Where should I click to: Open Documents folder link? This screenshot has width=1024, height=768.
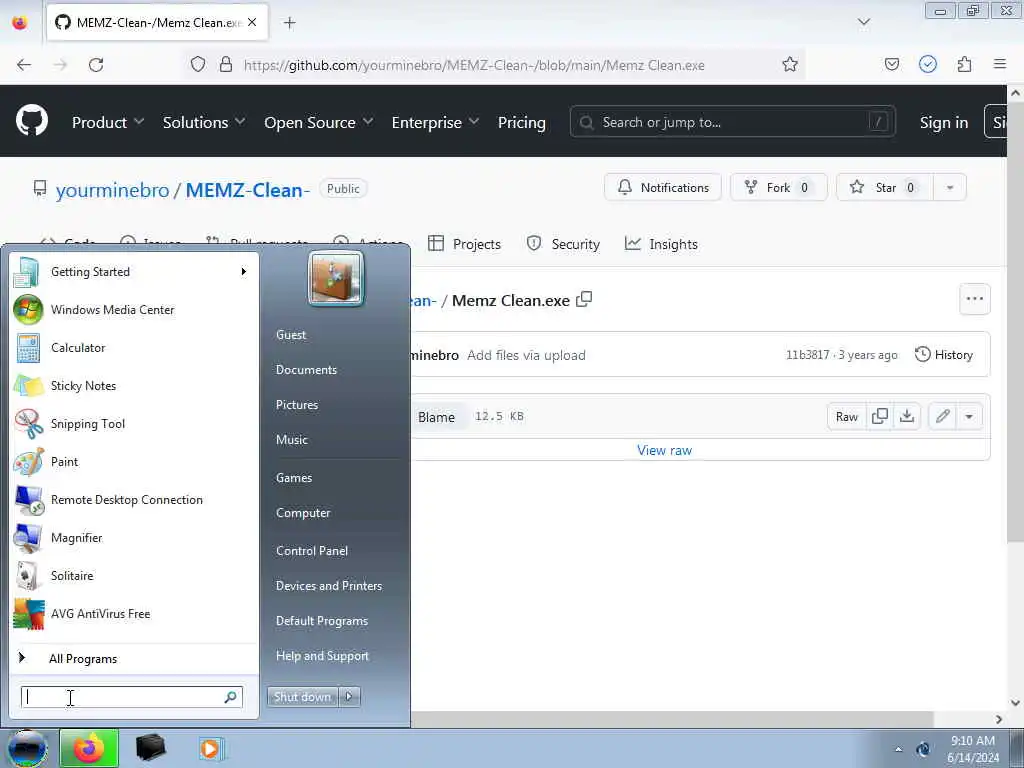click(x=306, y=370)
